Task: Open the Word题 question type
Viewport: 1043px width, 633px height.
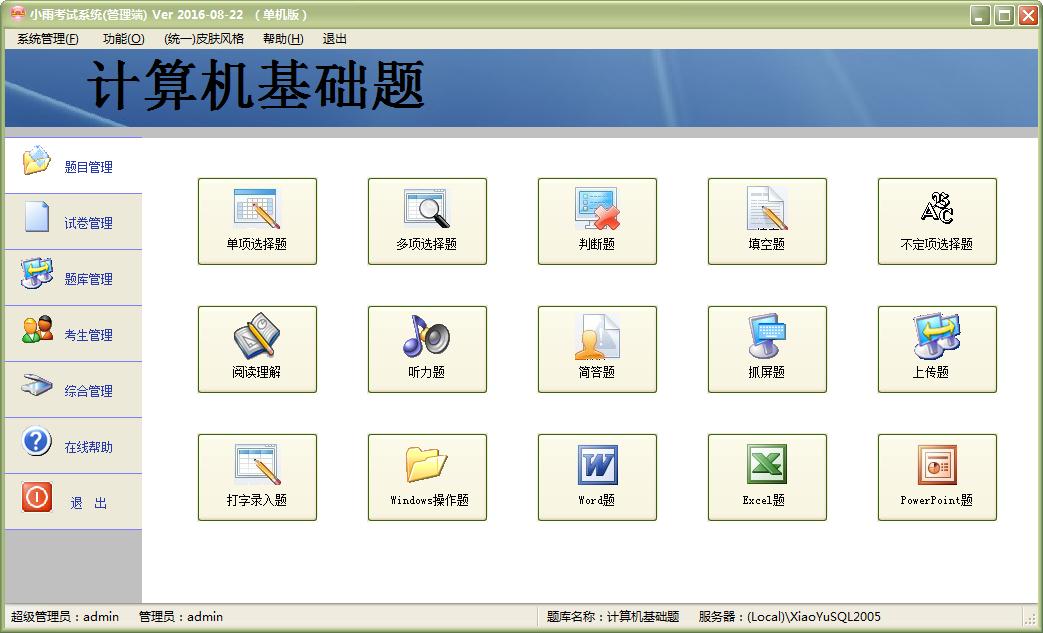Action: pyautogui.click(x=597, y=477)
